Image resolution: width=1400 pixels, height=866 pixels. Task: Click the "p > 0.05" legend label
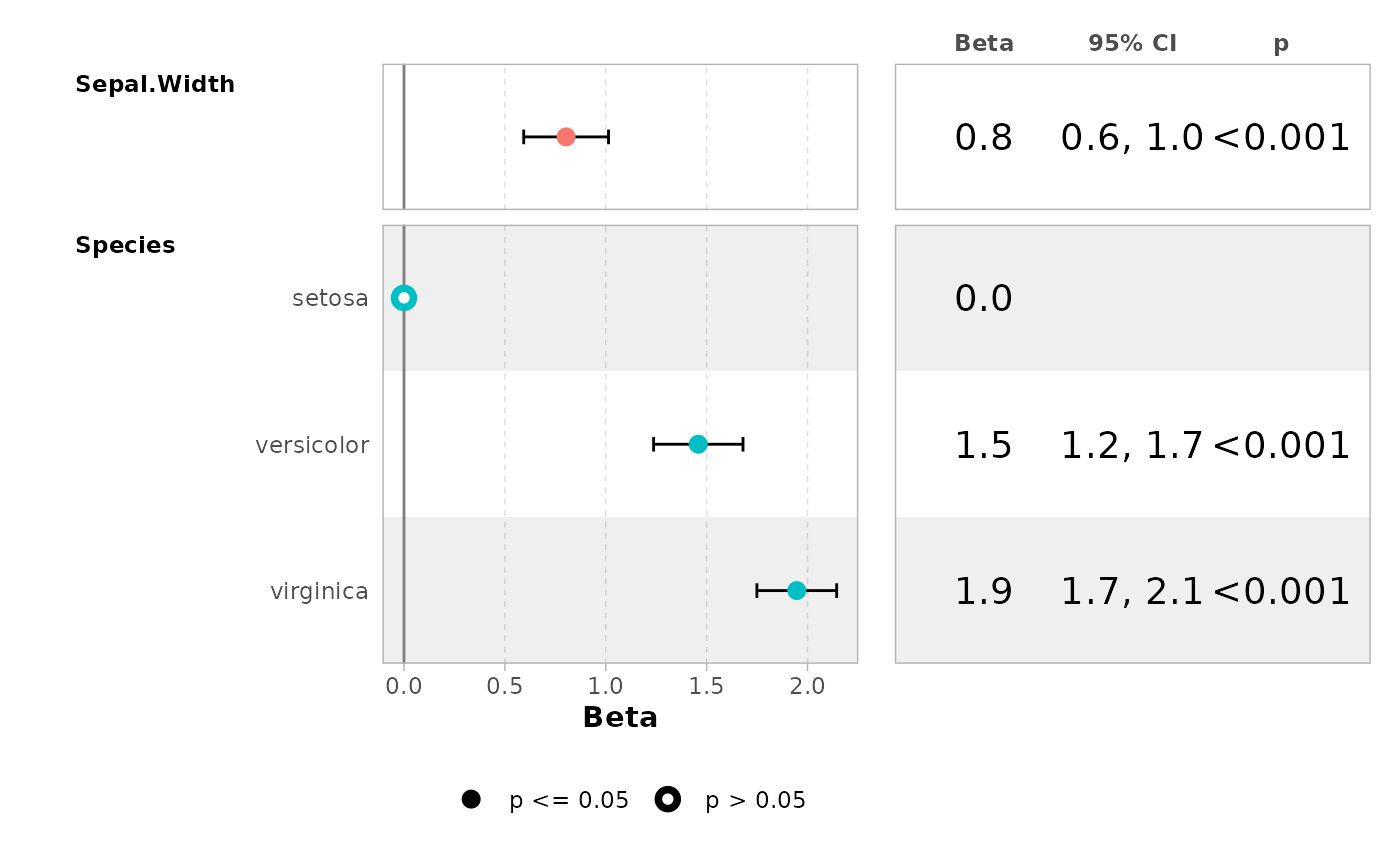(x=755, y=800)
